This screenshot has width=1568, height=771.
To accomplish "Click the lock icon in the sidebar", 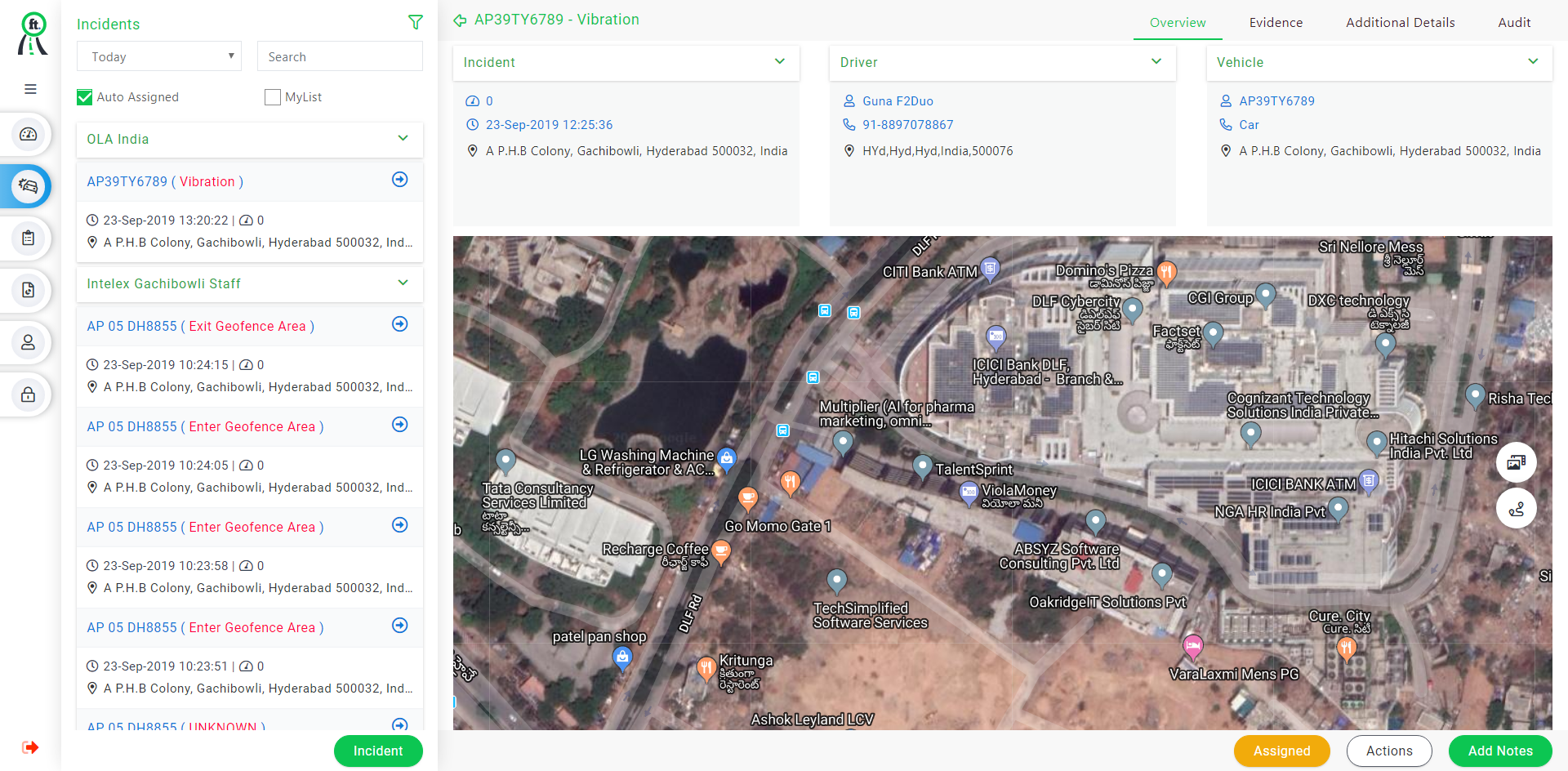I will tap(27, 394).
